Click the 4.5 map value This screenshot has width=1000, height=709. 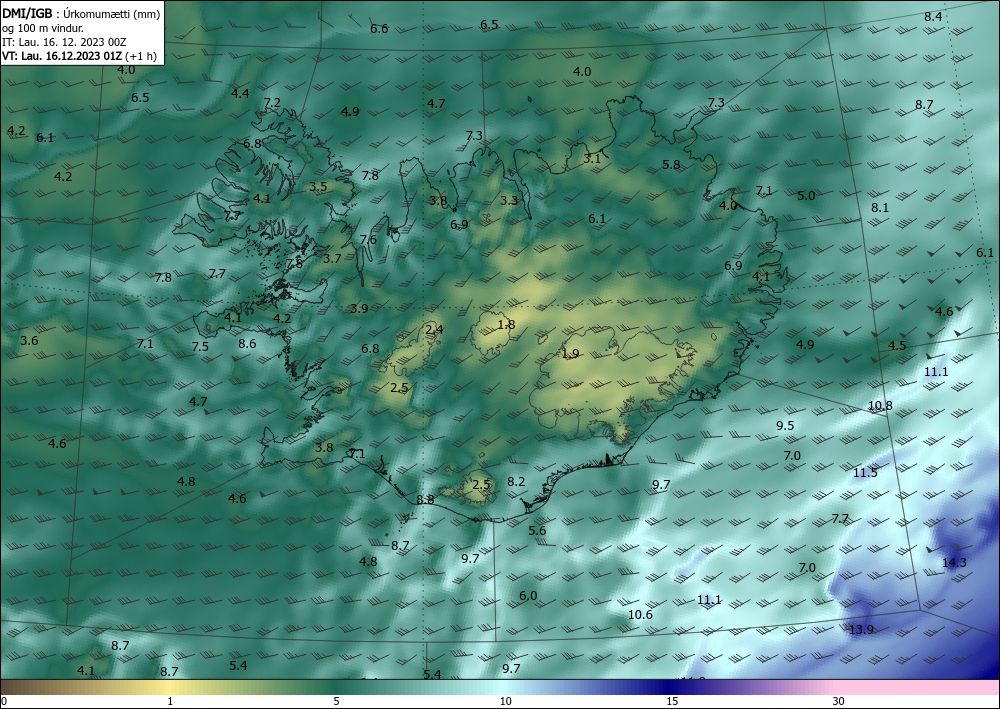pos(897,346)
